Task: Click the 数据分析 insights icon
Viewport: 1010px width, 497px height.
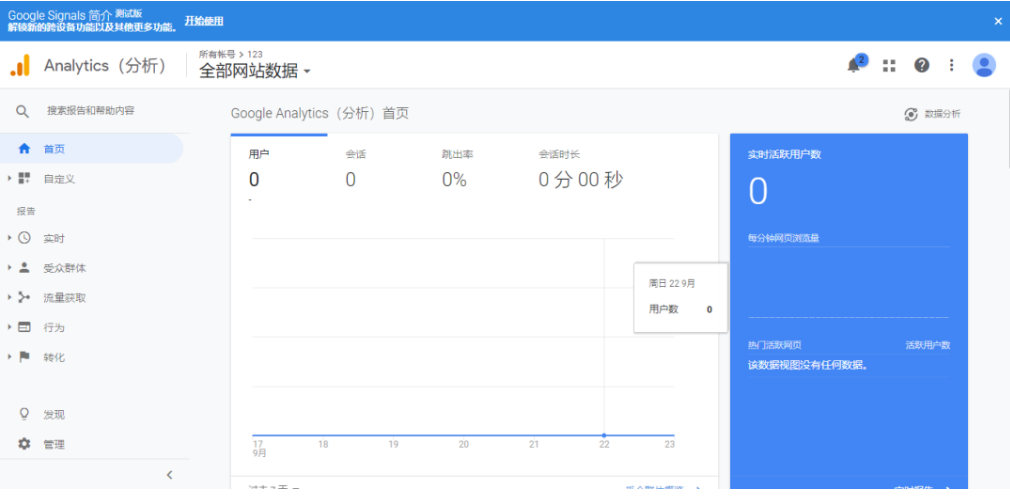Action: pyautogui.click(x=910, y=114)
